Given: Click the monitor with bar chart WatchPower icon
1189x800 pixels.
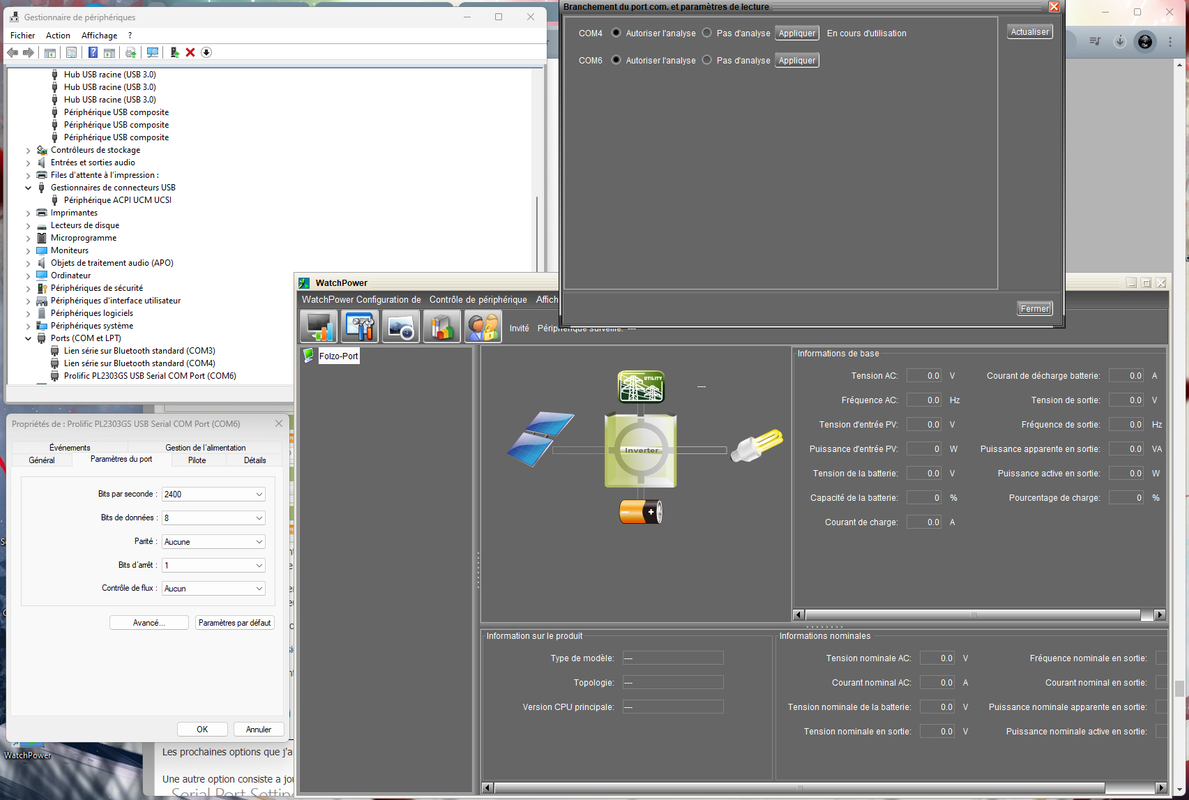Looking at the screenshot, I should (x=318, y=327).
